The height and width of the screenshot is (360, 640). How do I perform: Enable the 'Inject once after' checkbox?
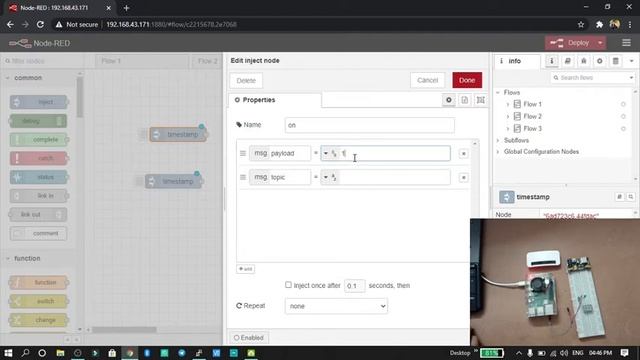(288, 285)
